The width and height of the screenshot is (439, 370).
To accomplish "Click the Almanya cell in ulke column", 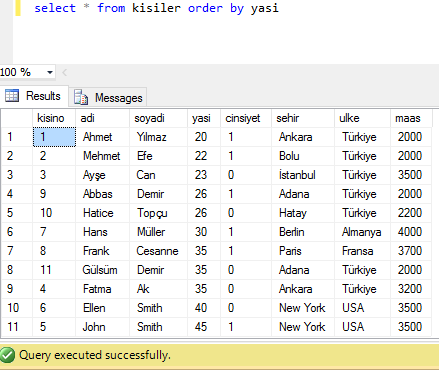I will (362, 232).
